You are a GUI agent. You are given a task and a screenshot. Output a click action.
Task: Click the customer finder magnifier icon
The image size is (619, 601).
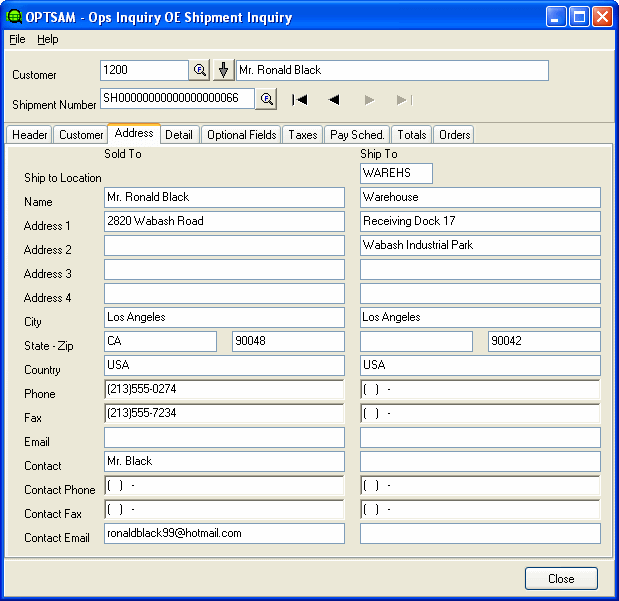[199, 70]
